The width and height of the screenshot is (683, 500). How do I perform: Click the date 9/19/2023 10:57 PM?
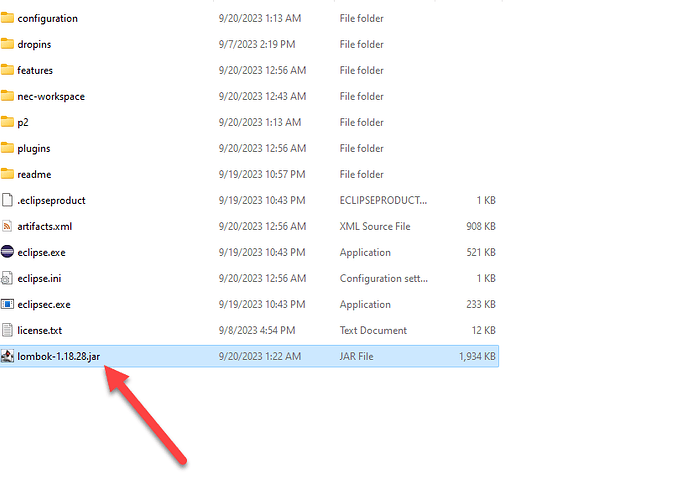(262, 174)
